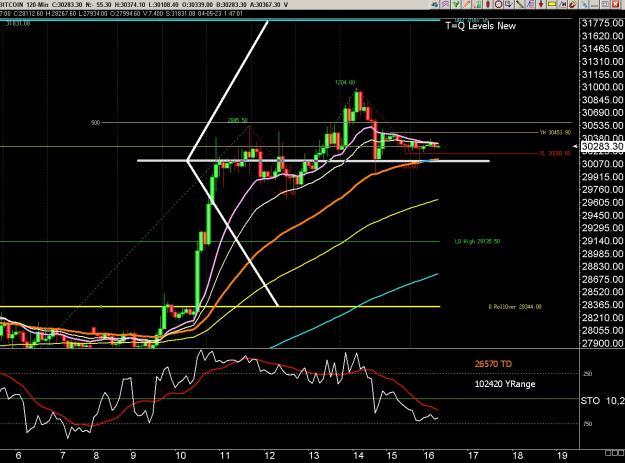
Task: Click the 31831.00 label at top left
Action: click(18, 23)
